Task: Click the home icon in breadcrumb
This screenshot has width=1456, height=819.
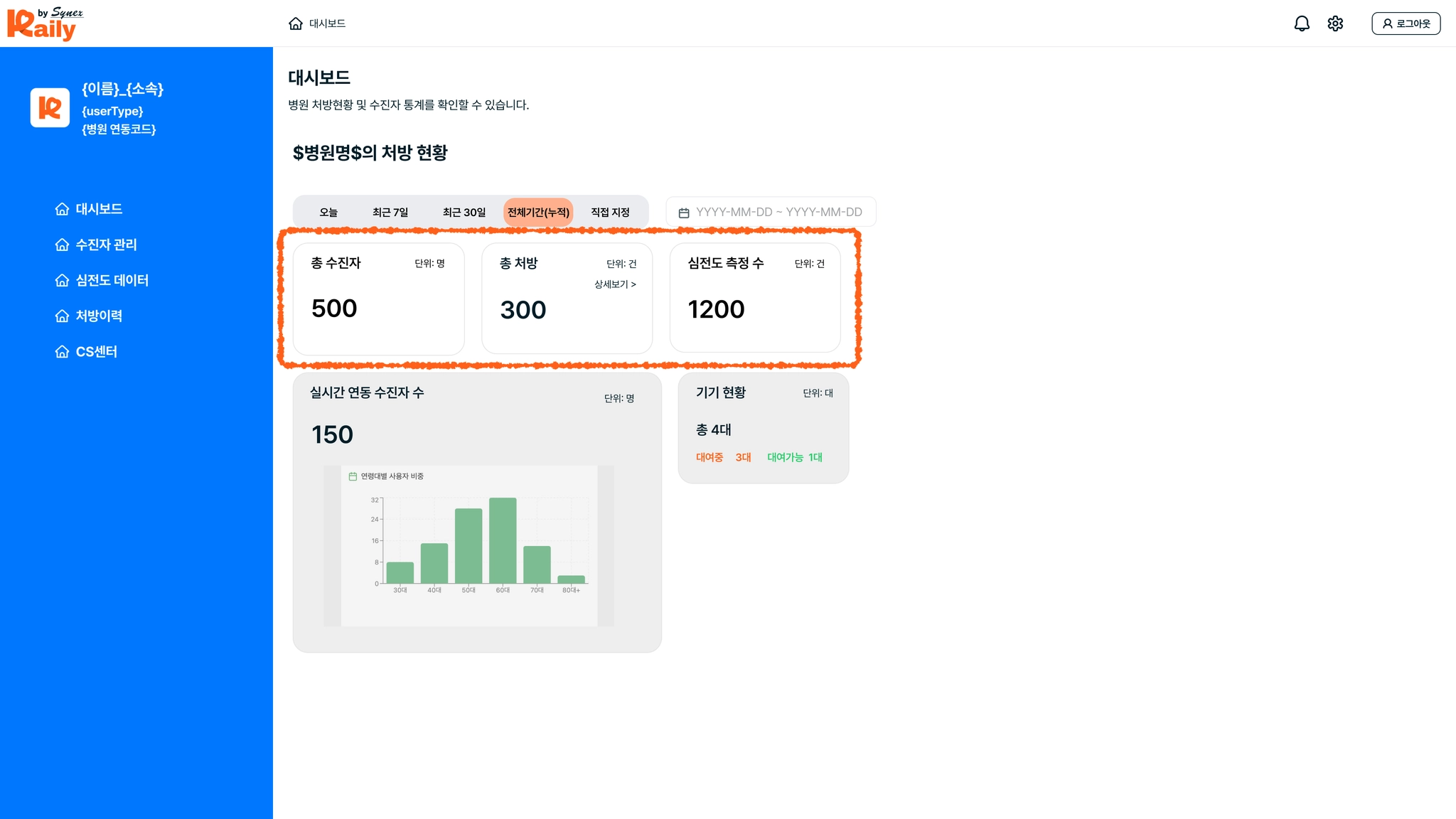Action: 296,23
